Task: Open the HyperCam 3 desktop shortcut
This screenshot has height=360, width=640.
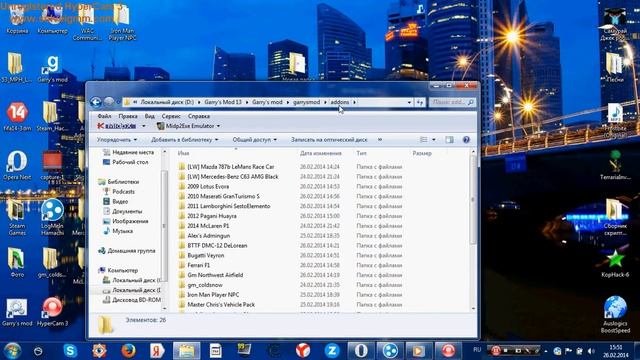Action: click(x=52, y=312)
